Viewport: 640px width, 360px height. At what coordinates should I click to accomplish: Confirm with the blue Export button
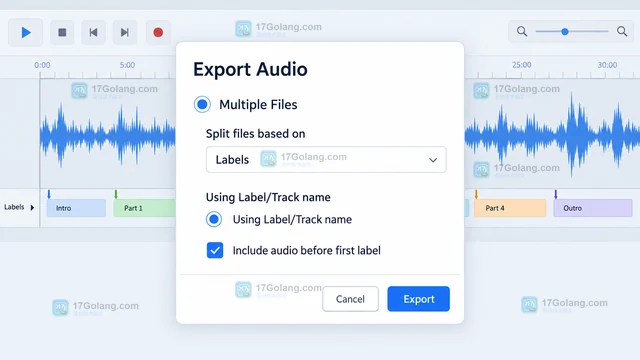pos(418,299)
